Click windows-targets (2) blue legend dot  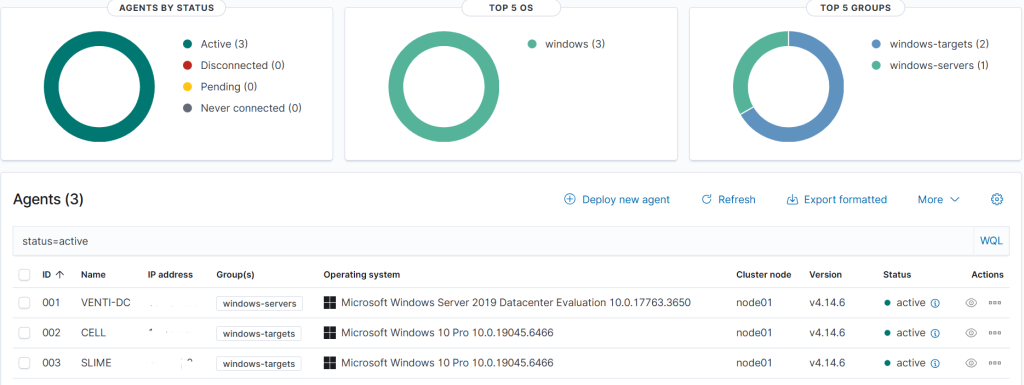(876, 44)
